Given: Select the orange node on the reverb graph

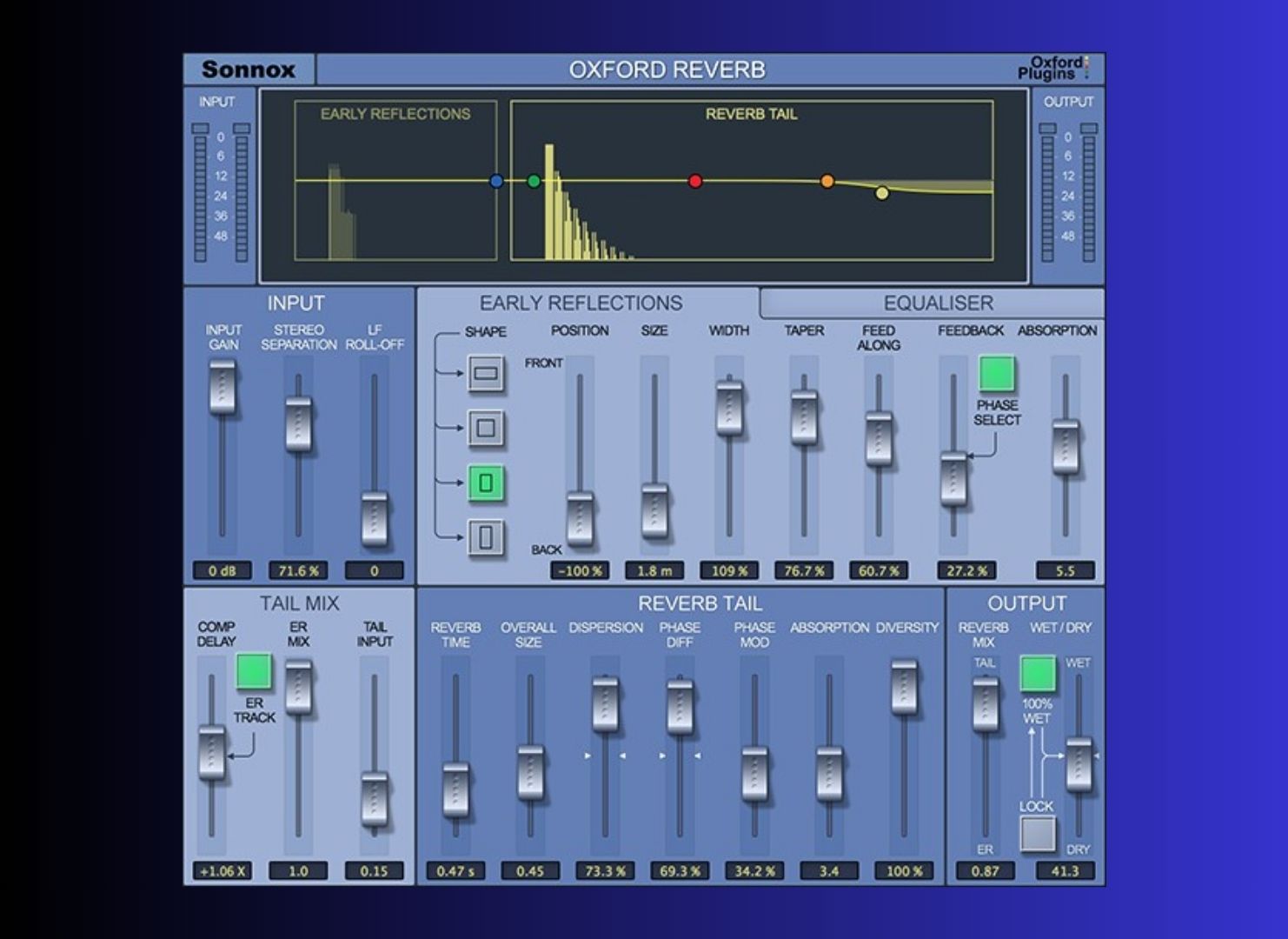Looking at the screenshot, I should click(827, 181).
